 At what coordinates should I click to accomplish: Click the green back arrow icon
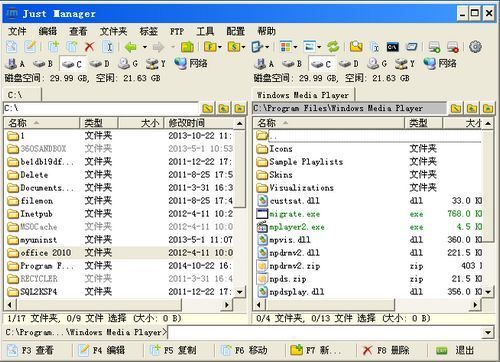[130, 47]
